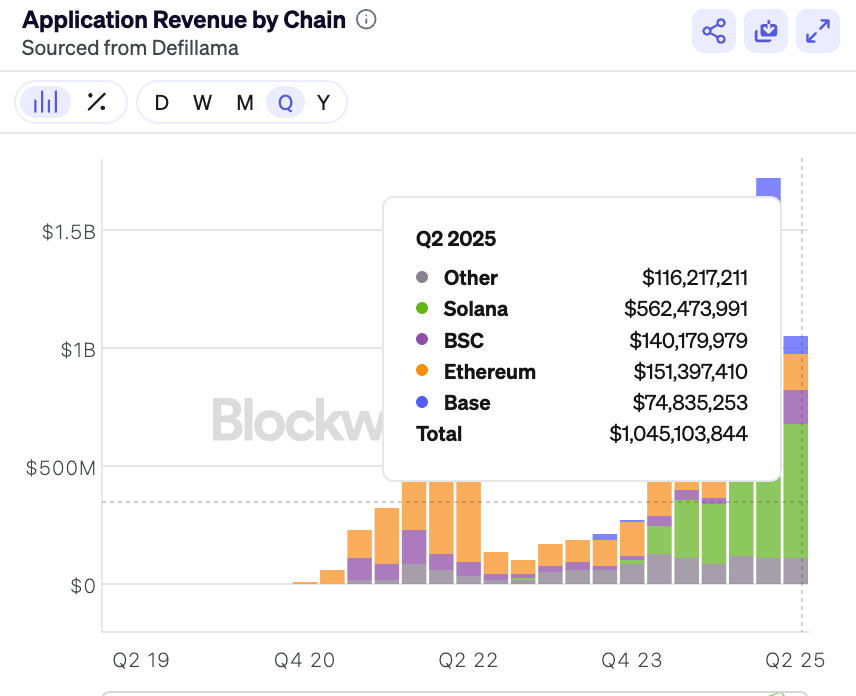The image size is (856, 696).
Task: Click the Q4 23 axis label
Action: pos(632,661)
